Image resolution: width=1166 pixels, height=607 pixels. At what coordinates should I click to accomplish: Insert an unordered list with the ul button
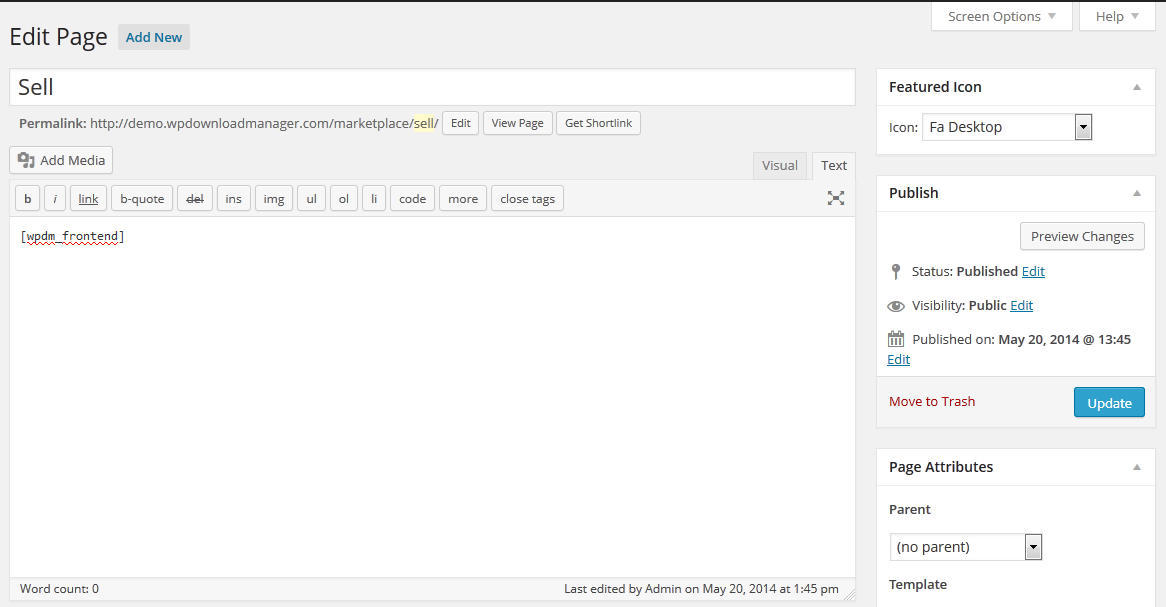[x=310, y=198]
